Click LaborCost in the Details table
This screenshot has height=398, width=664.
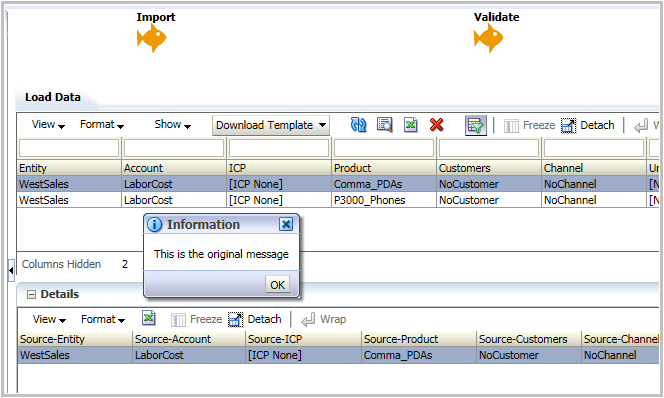(x=189, y=355)
